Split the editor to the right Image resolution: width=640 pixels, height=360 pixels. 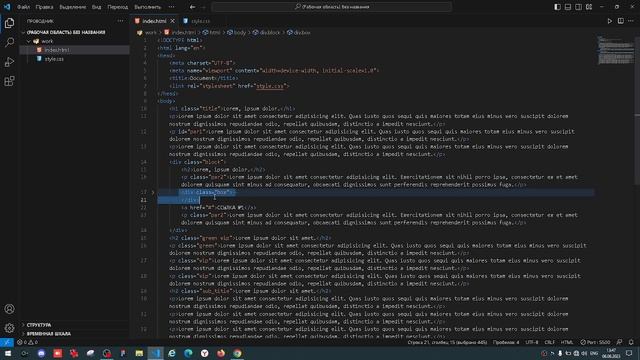(620, 21)
